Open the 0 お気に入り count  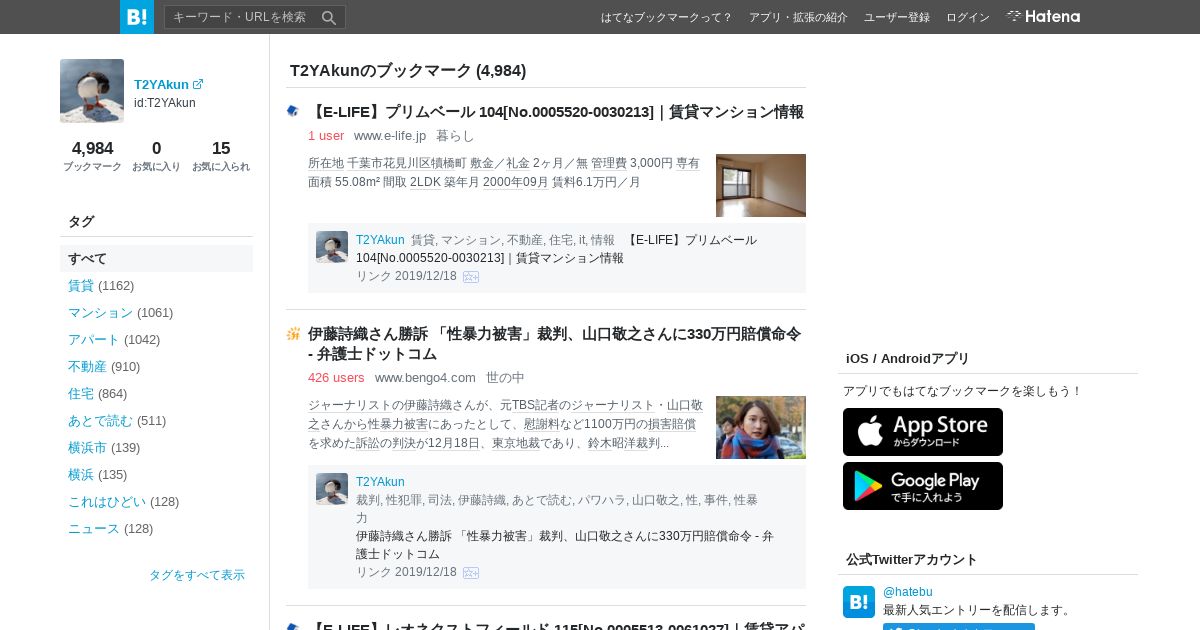[157, 156]
